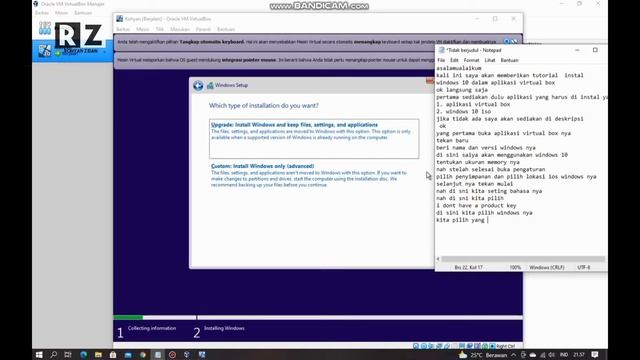Open Berkas menu in VirtualBox Manager
Viewport: 640px width, 360px height.
coord(42,13)
